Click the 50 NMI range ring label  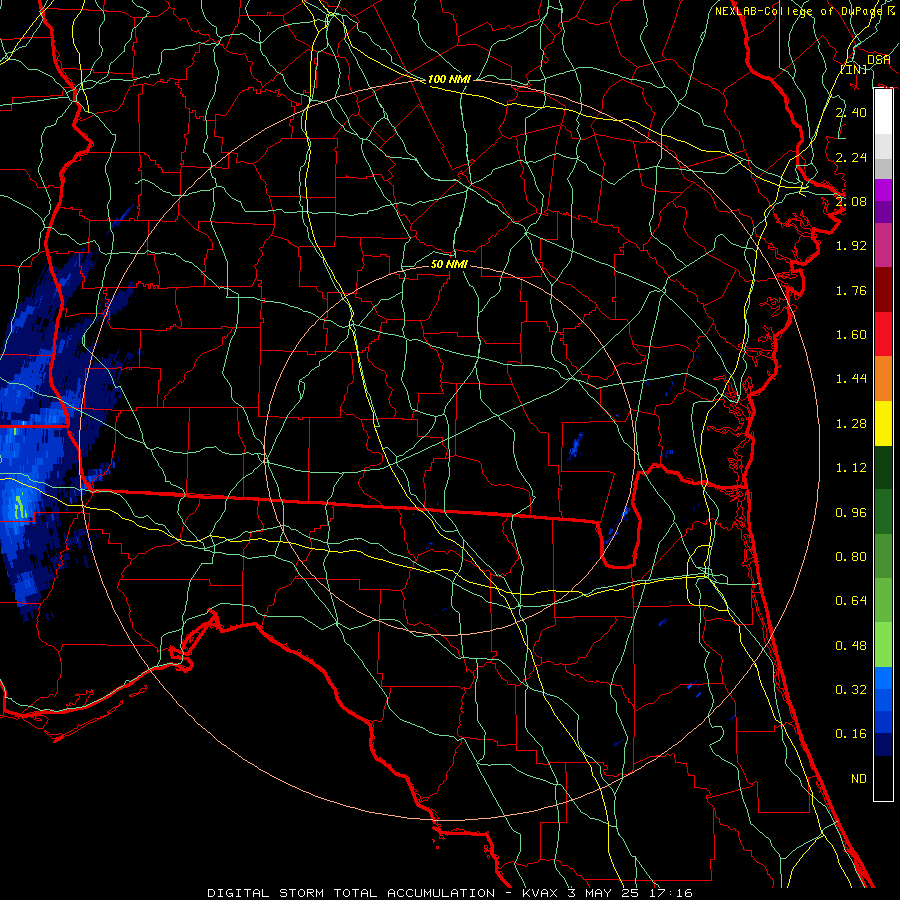(449, 264)
